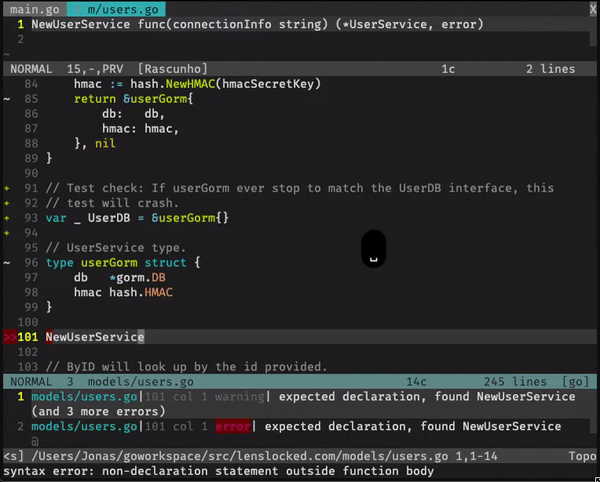600x482 pixels.
Task: Click the [go] filetype indicator in the status line
Action: pyautogui.click(x=576, y=382)
